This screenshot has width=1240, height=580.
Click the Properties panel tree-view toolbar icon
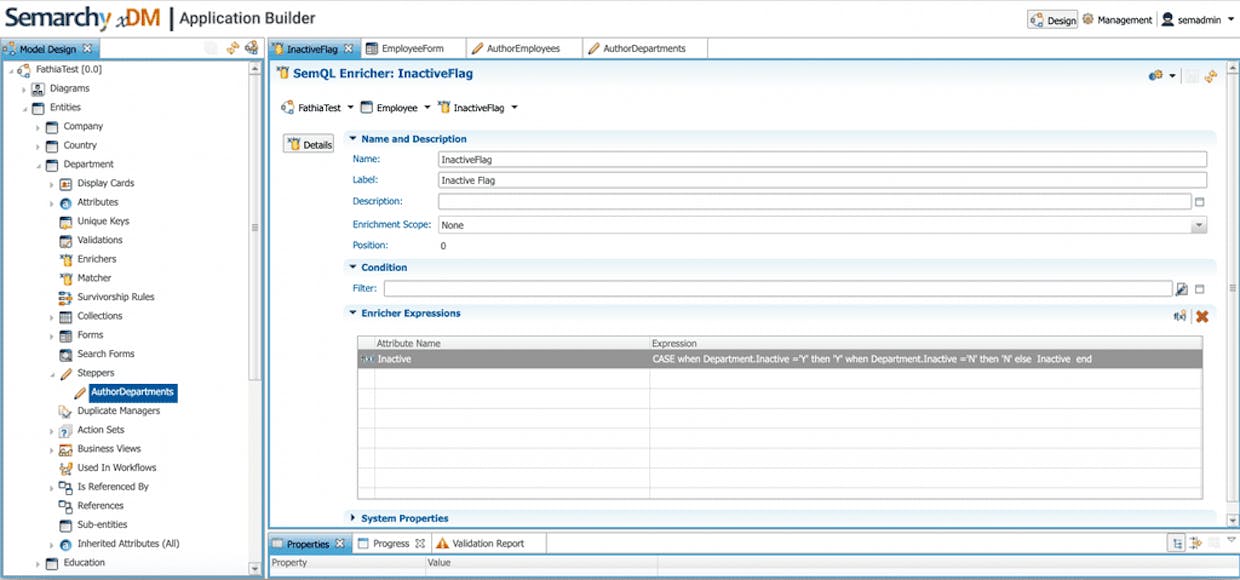pyautogui.click(x=1178, y=543)
